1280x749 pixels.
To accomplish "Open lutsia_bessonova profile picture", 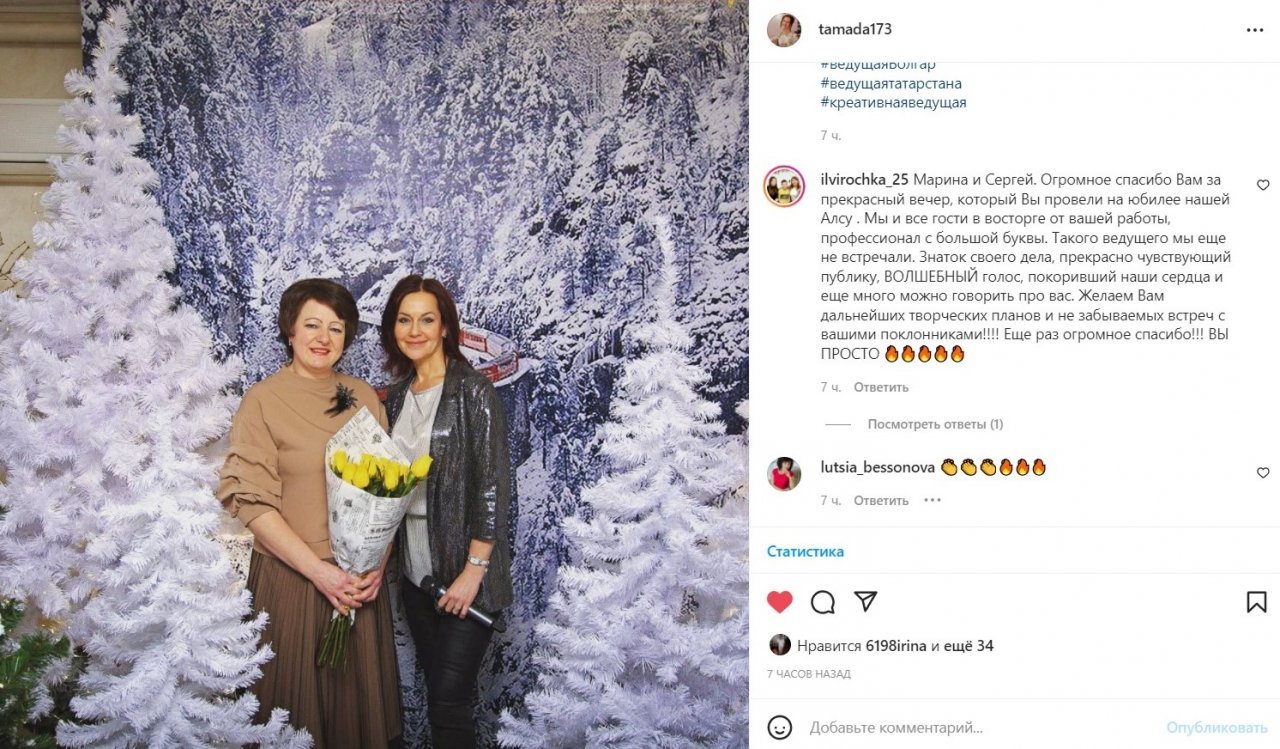I will click(784, 473).
